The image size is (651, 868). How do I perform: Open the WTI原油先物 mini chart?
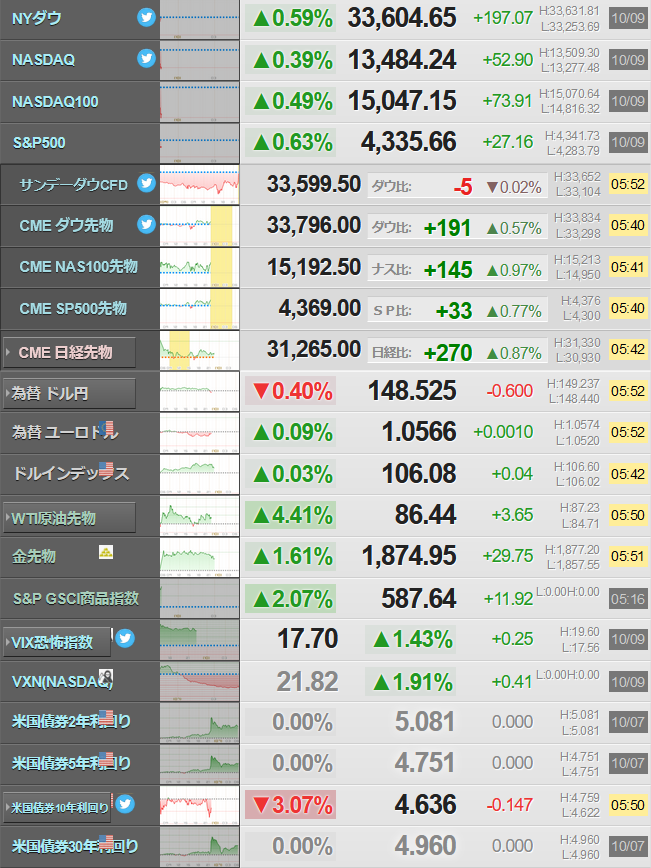coord(199,516)
